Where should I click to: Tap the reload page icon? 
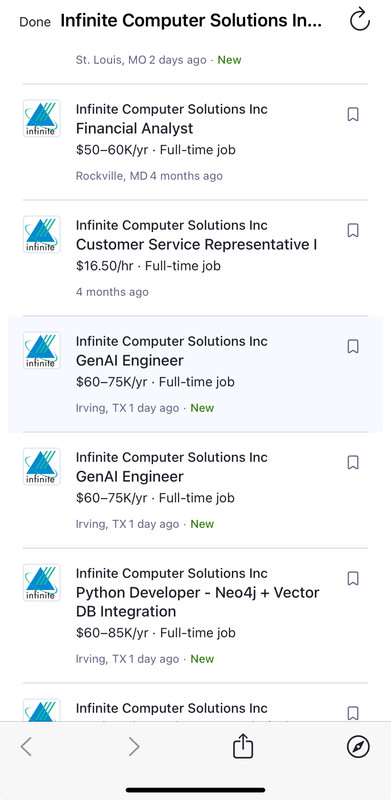[x=359, y=20]
